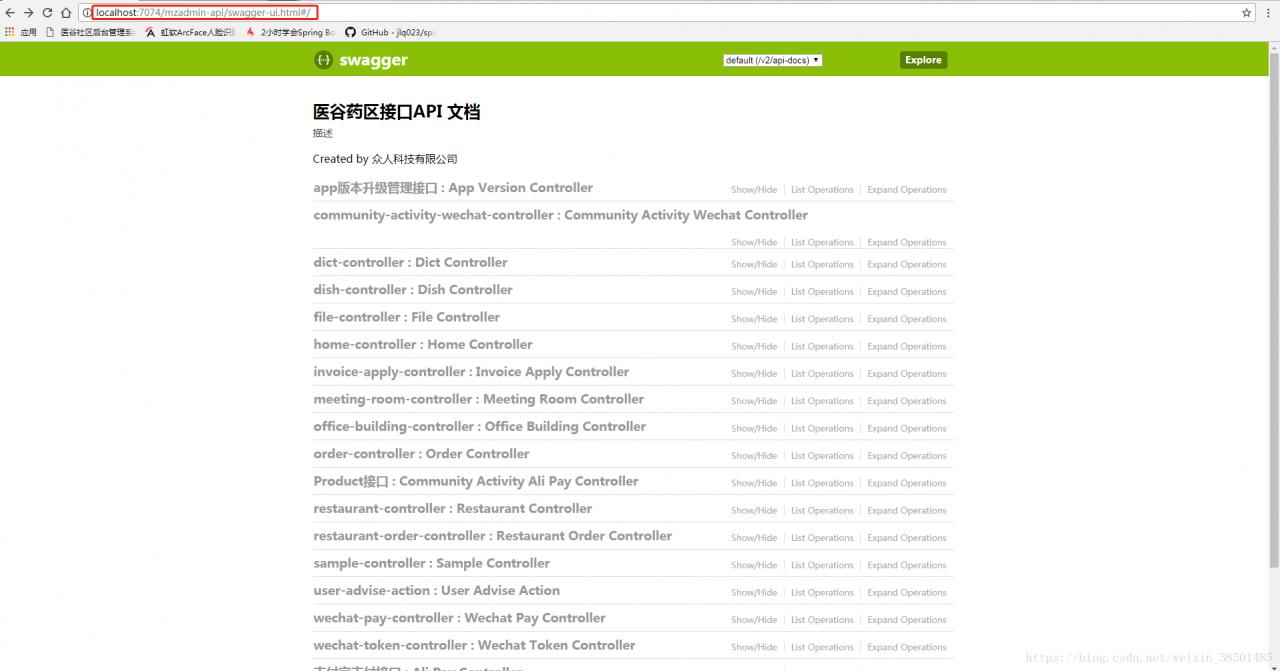Click the browser forward arrow
The image size is (1280, 671).
pos(28,13)
